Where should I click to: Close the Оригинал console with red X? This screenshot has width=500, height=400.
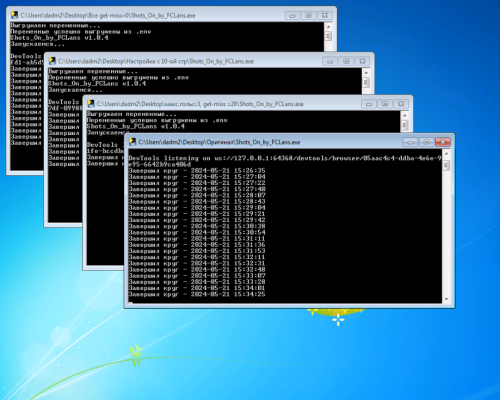pos(443,142)
